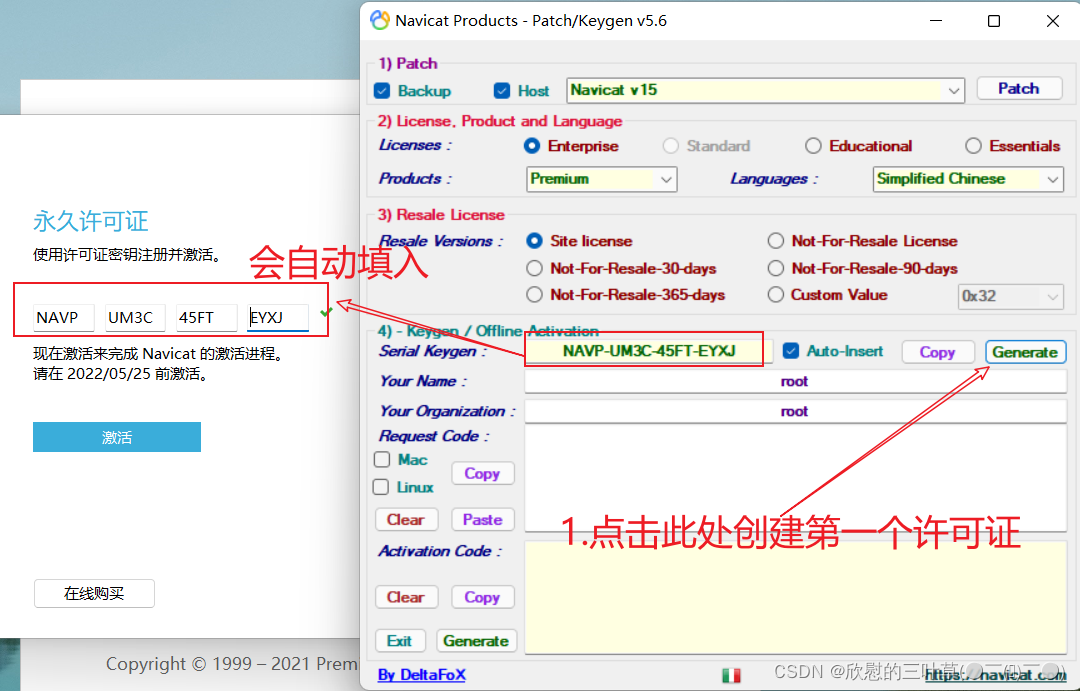Click the 在线购买 buy online button
Image resolution: width=1080 pixels, height=691 pixels.
click(x=94, y=593)
